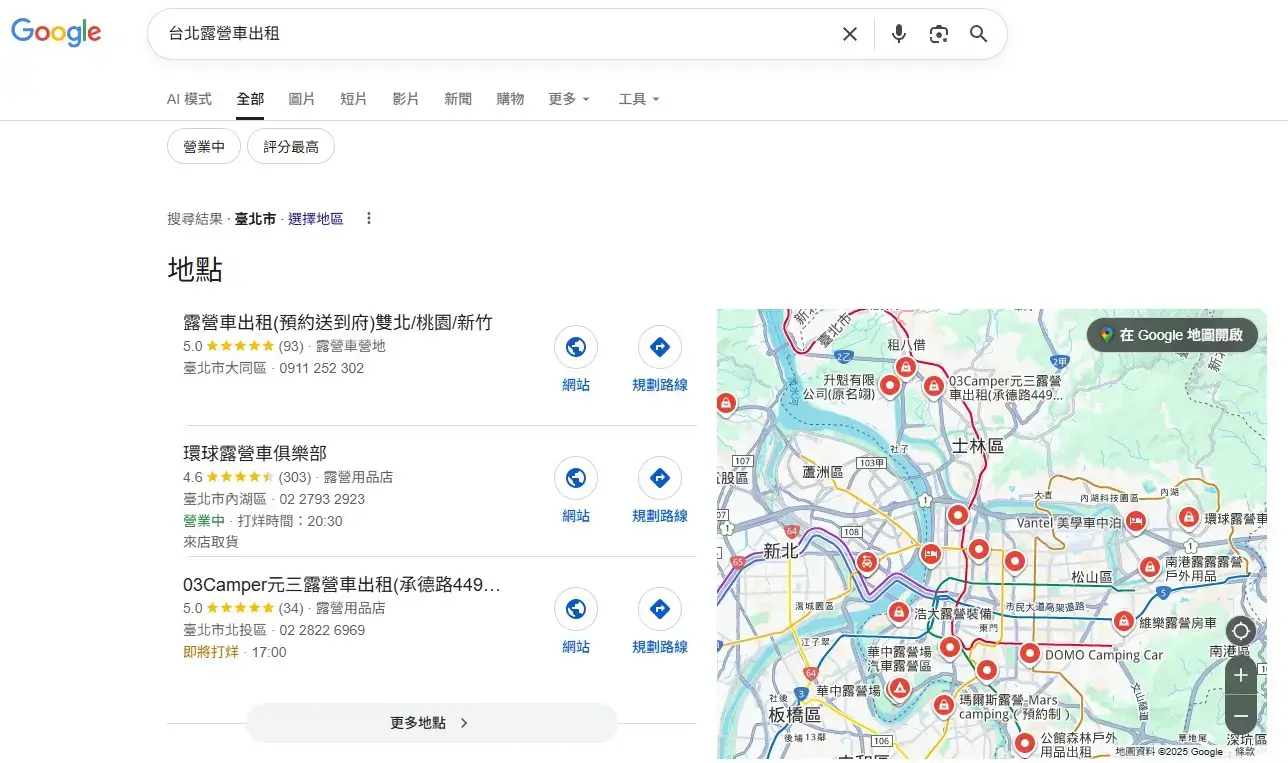The width and height of the screenshot is (1288, 763).
Task: Click phone number 02 2822 6969
Action: [322, 630]
